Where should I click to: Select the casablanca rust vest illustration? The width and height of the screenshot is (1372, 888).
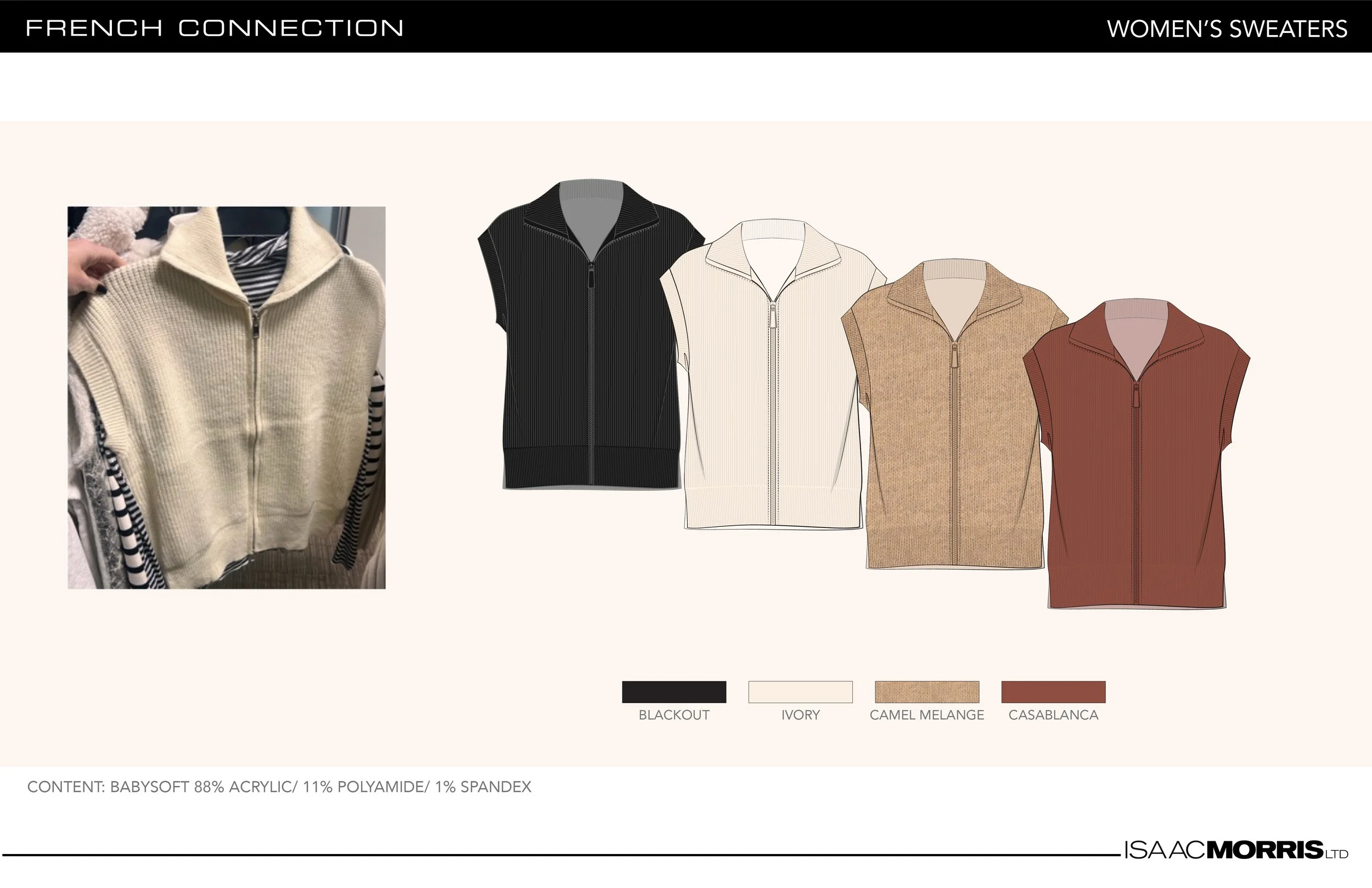click(x=1135, y=454)
